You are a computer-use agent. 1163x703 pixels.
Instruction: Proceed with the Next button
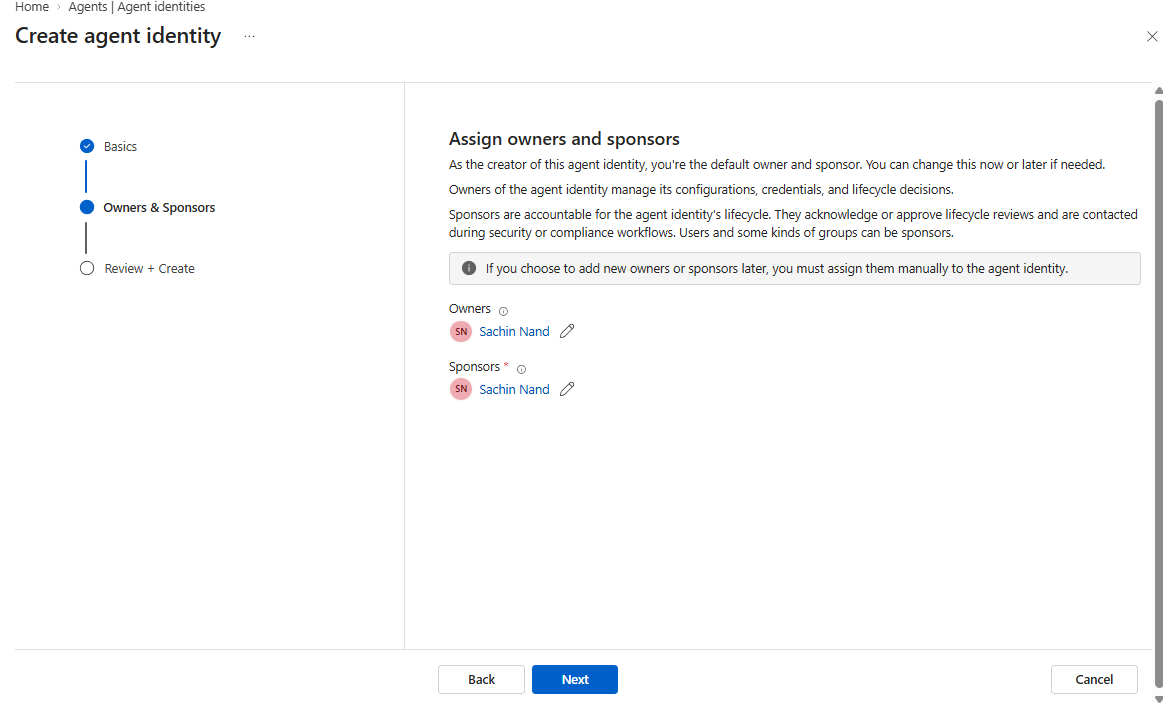point(575,679)
